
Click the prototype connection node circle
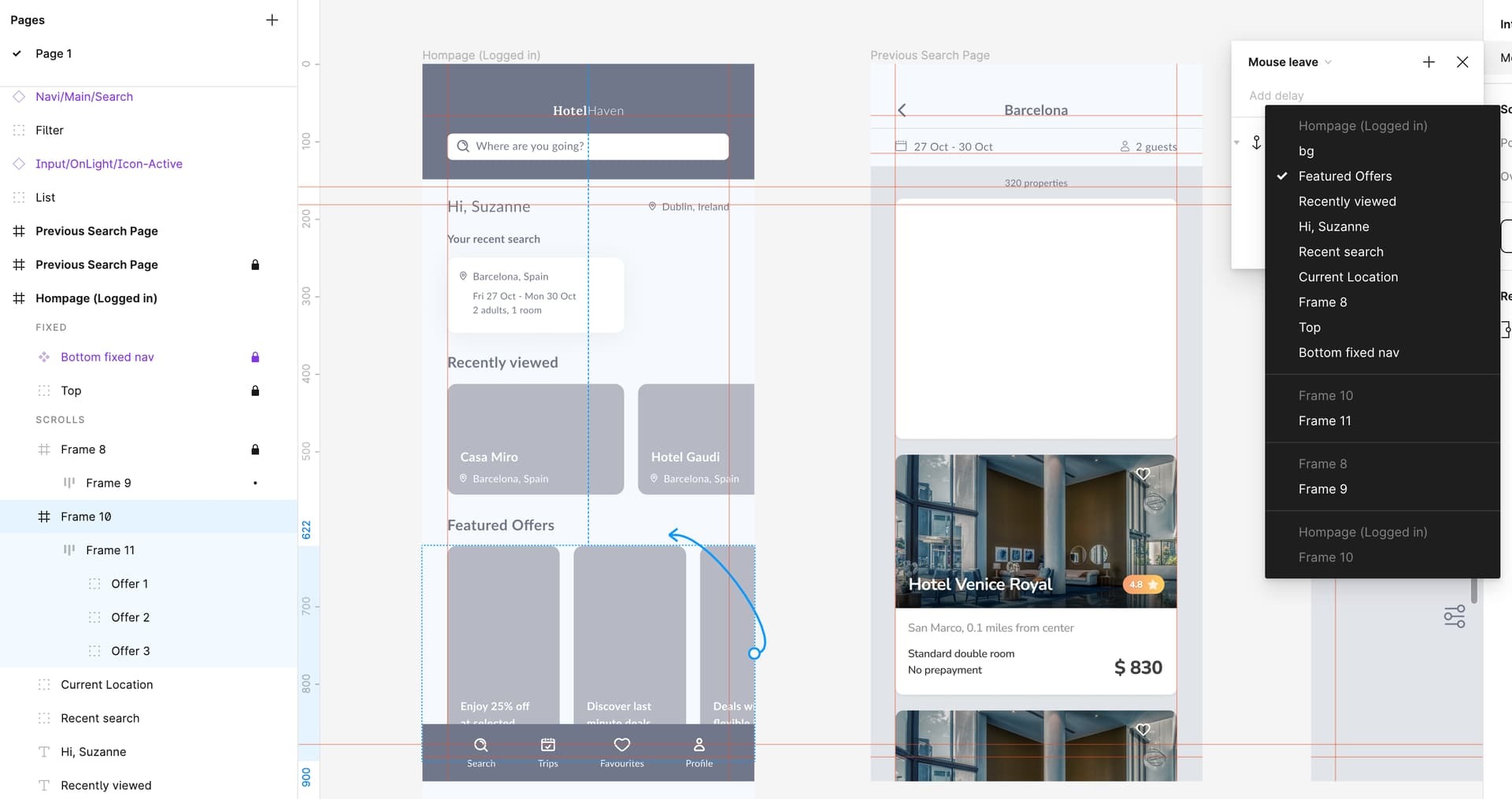754,653
